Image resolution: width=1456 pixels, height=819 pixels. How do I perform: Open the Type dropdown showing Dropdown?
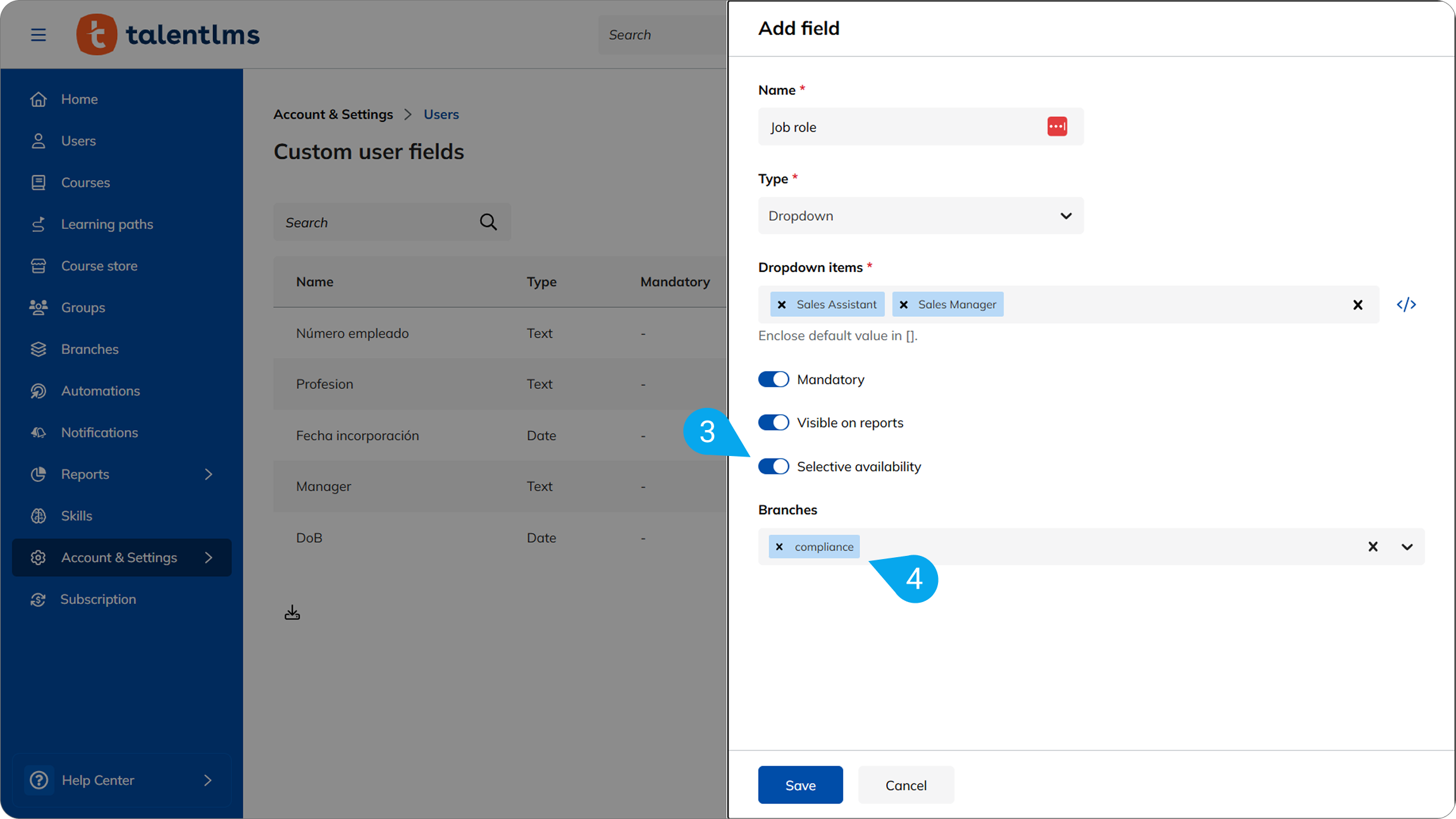coord(1065,216)
